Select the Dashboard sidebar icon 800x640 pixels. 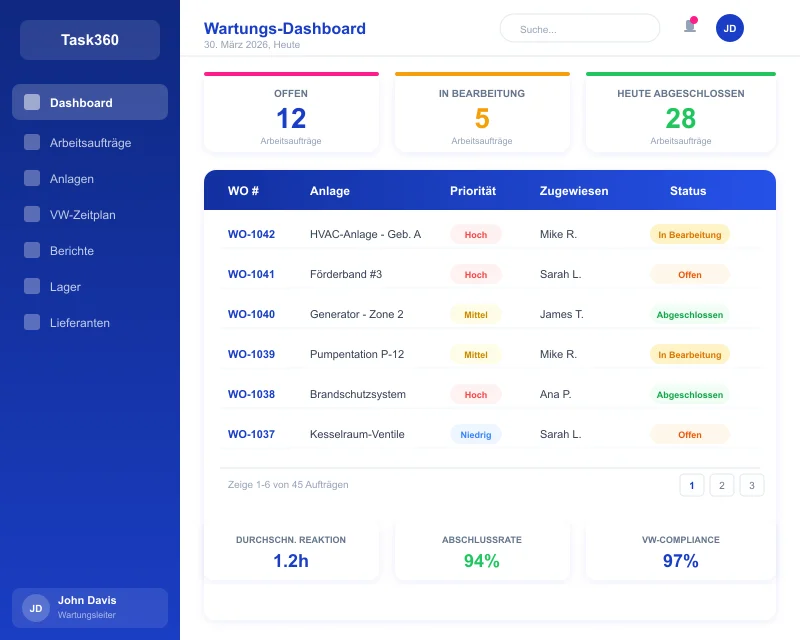click(x=30, y=102)
